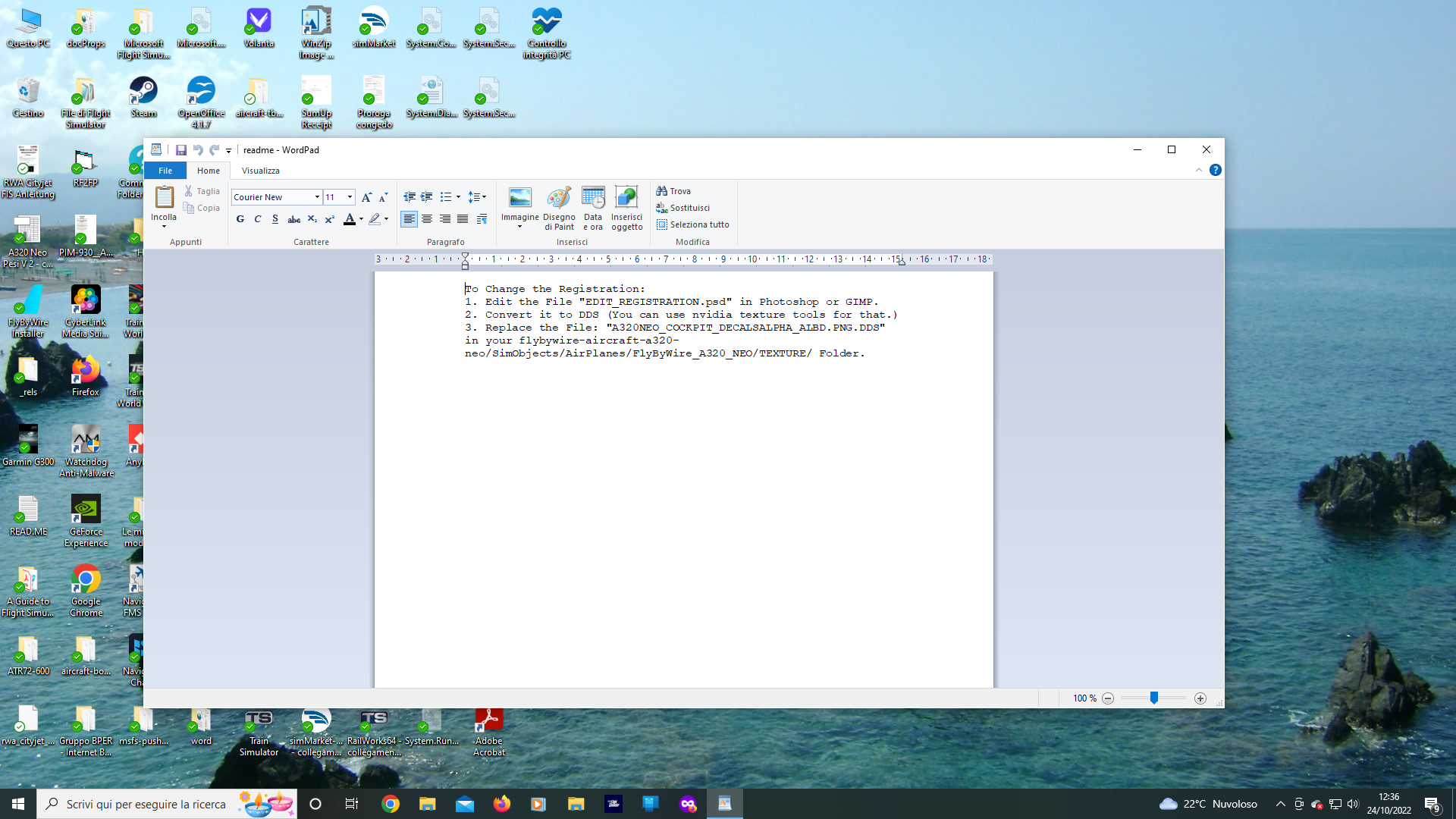The image size is (1456, 819).
Task: Click Seleziona tutto button
Action: tap(693, 224)
